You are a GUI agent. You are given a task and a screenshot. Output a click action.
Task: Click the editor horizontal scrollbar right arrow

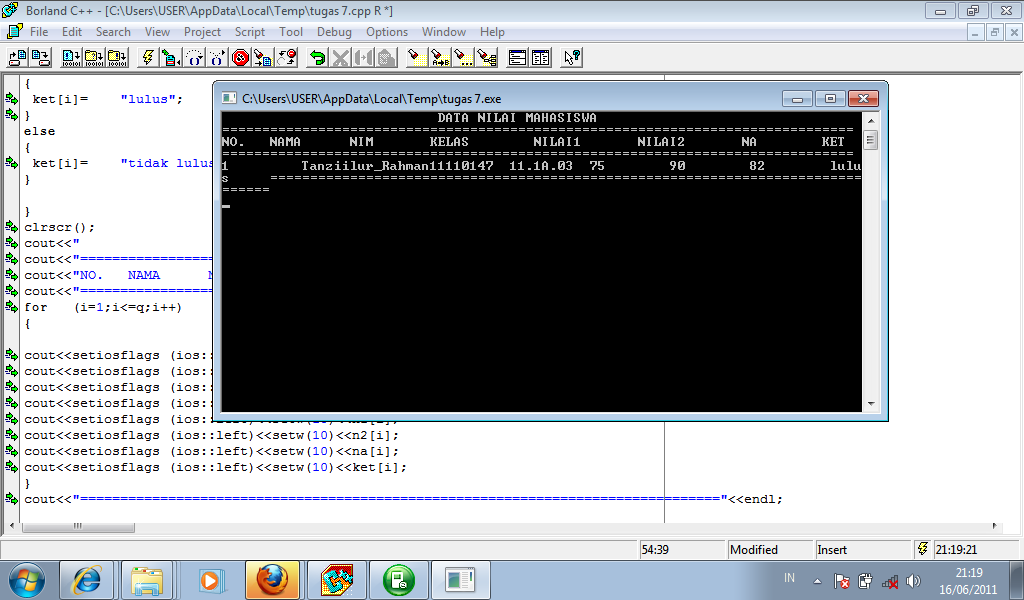995,526
